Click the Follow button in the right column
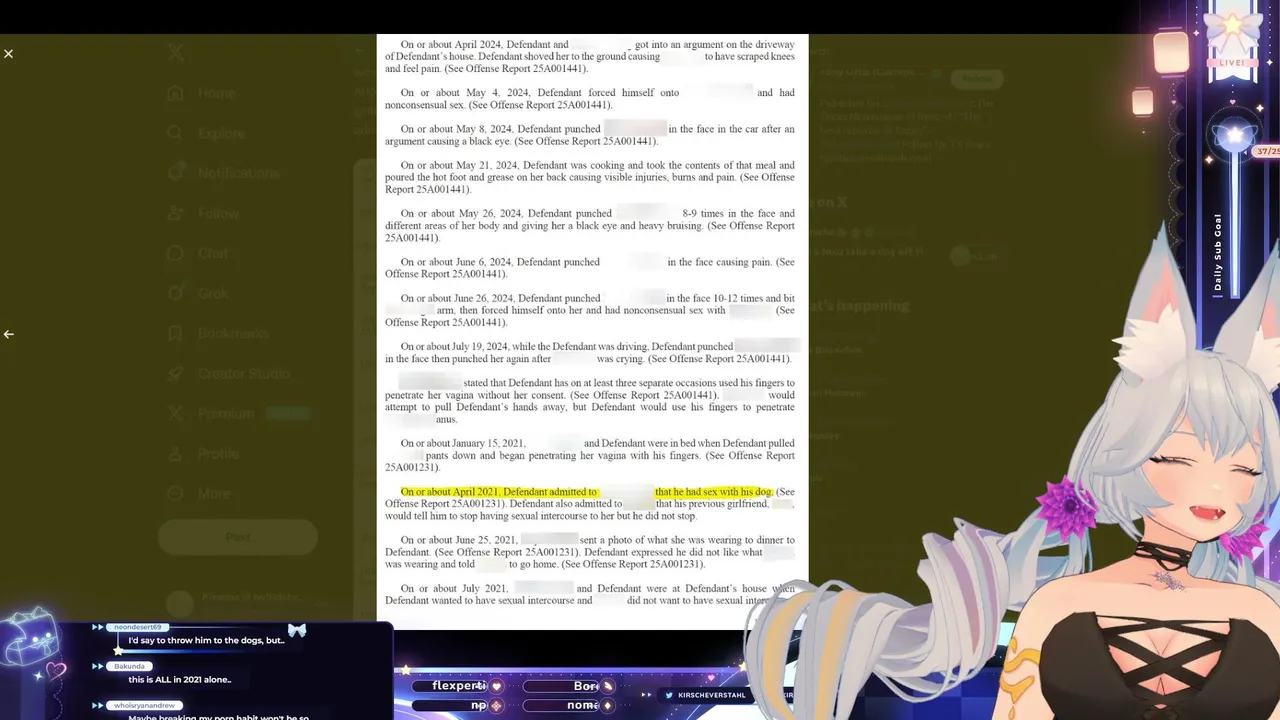The image size is (1280, 720). click(x=976, y=78)
